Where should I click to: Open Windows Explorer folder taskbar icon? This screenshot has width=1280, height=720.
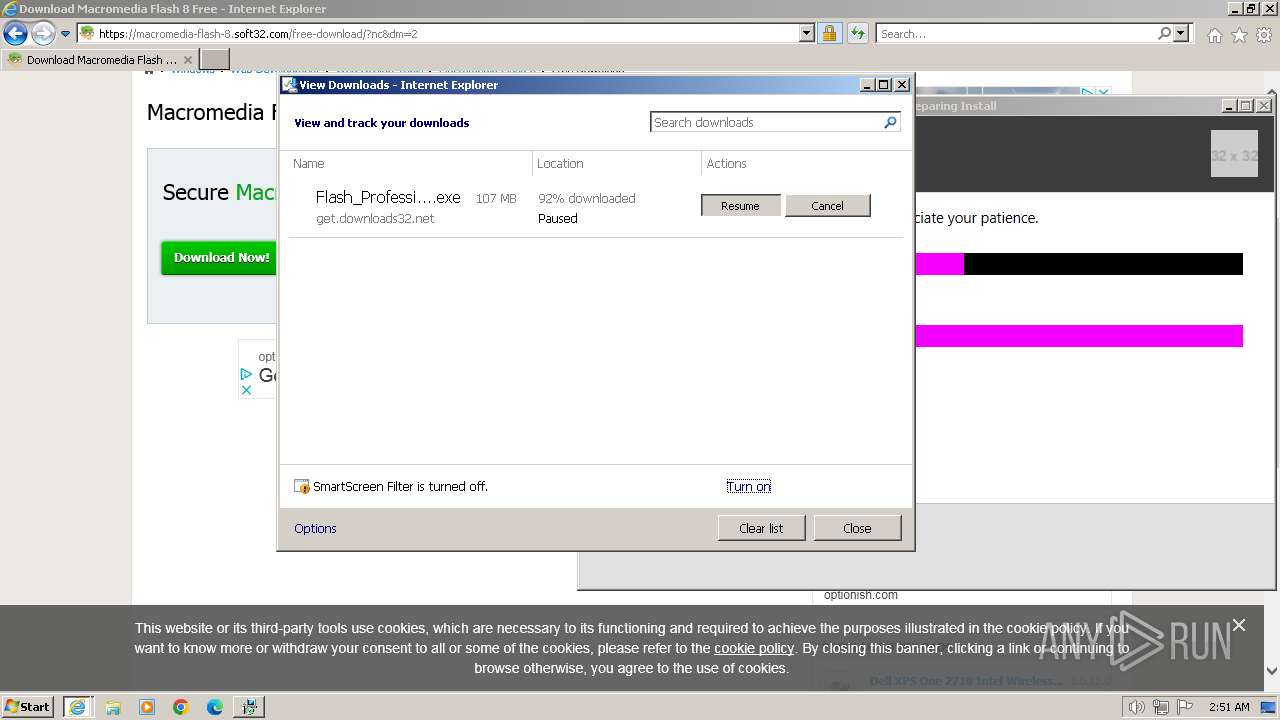[112, 707]
